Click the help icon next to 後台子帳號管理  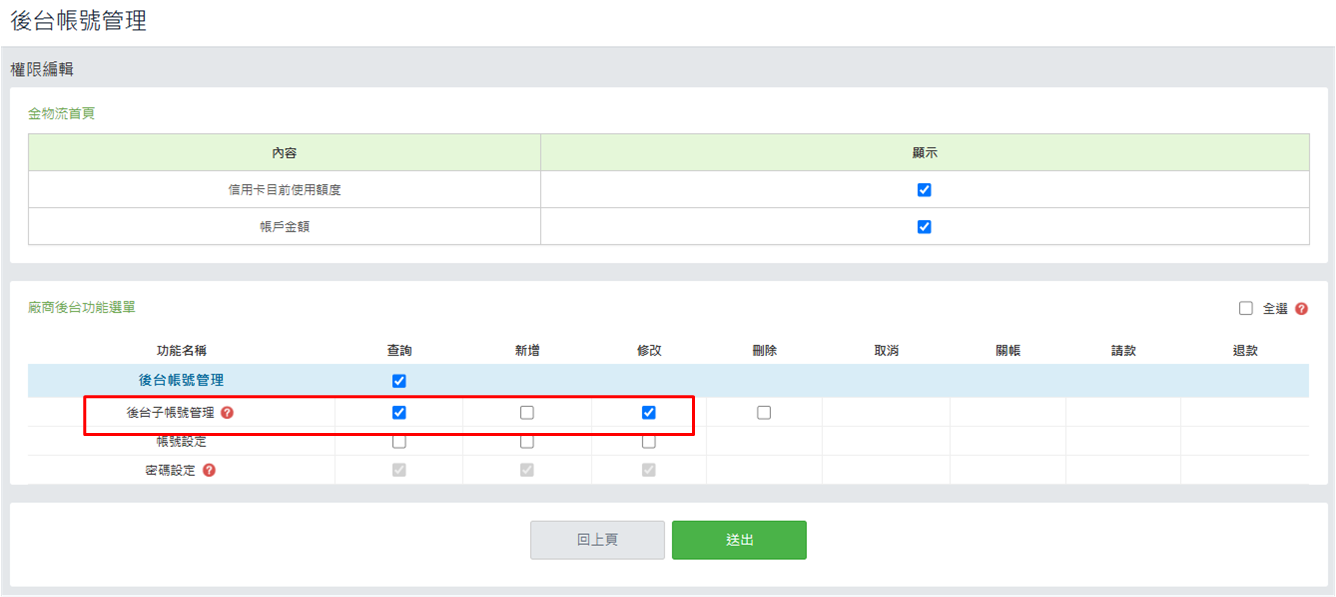click(227, 412)
